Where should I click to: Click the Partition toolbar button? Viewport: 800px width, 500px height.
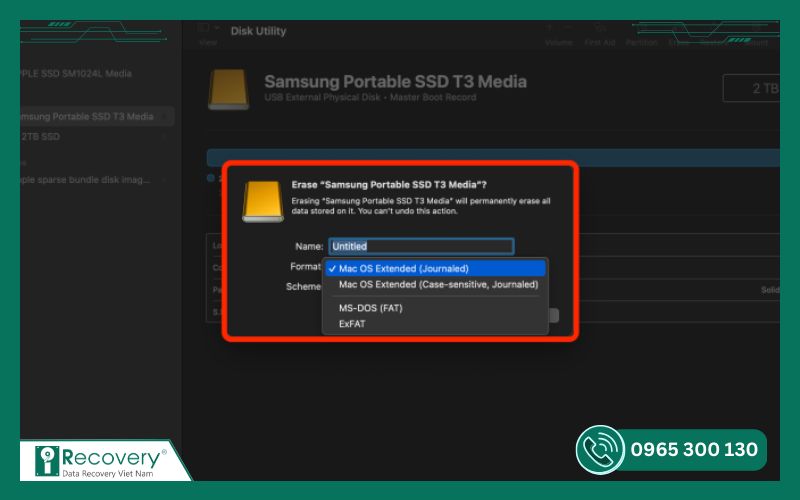coord(642,35)
